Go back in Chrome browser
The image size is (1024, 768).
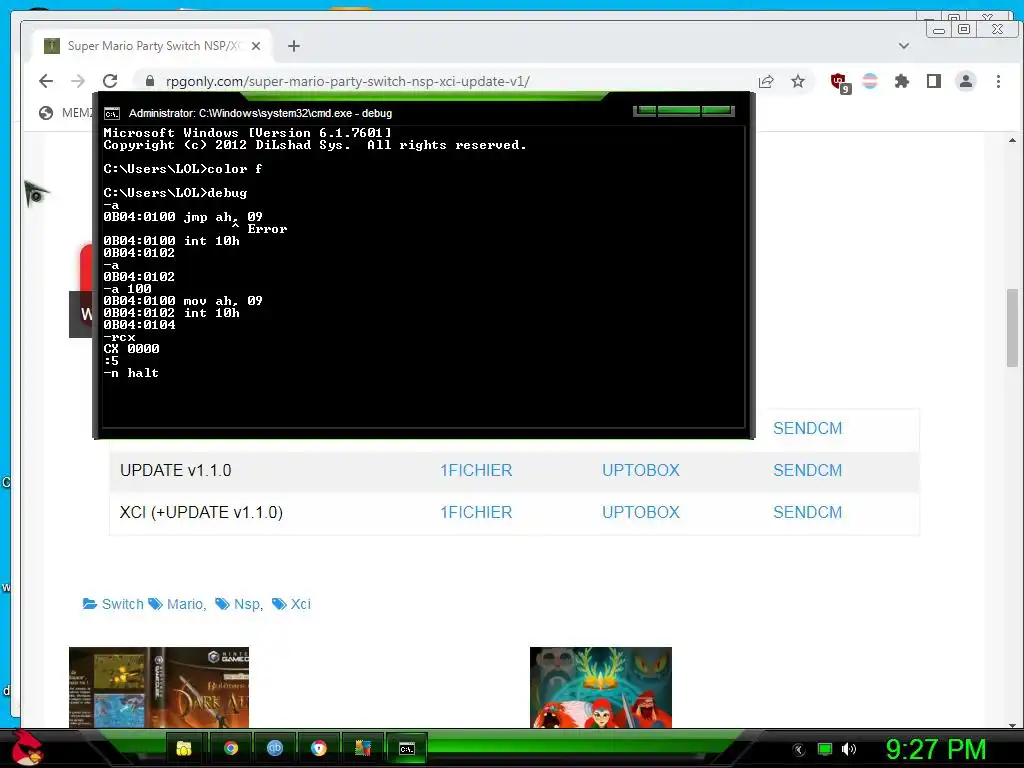coord(46,81)
